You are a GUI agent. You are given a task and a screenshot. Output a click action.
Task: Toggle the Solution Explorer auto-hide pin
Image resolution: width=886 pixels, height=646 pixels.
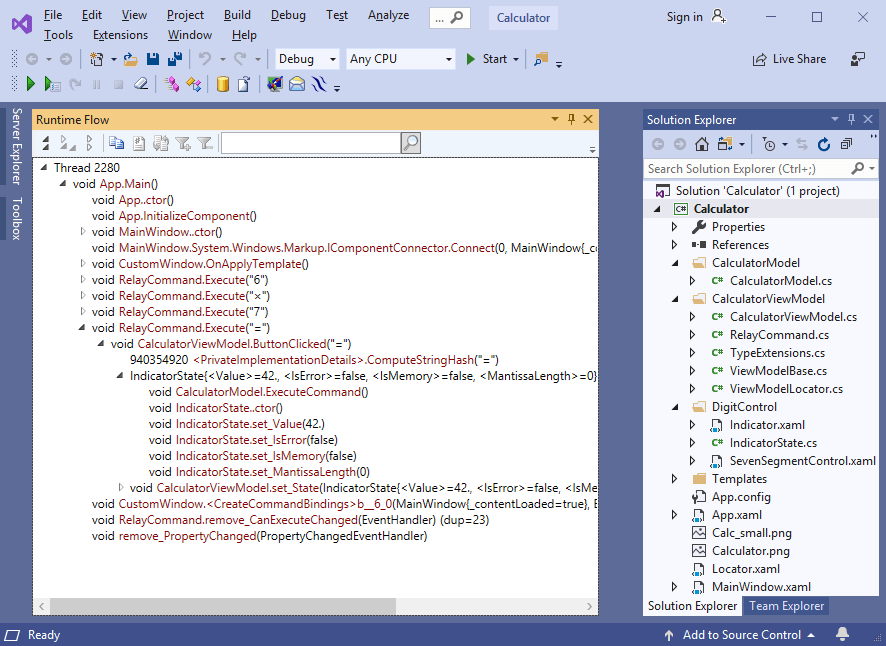click(851, 120)
